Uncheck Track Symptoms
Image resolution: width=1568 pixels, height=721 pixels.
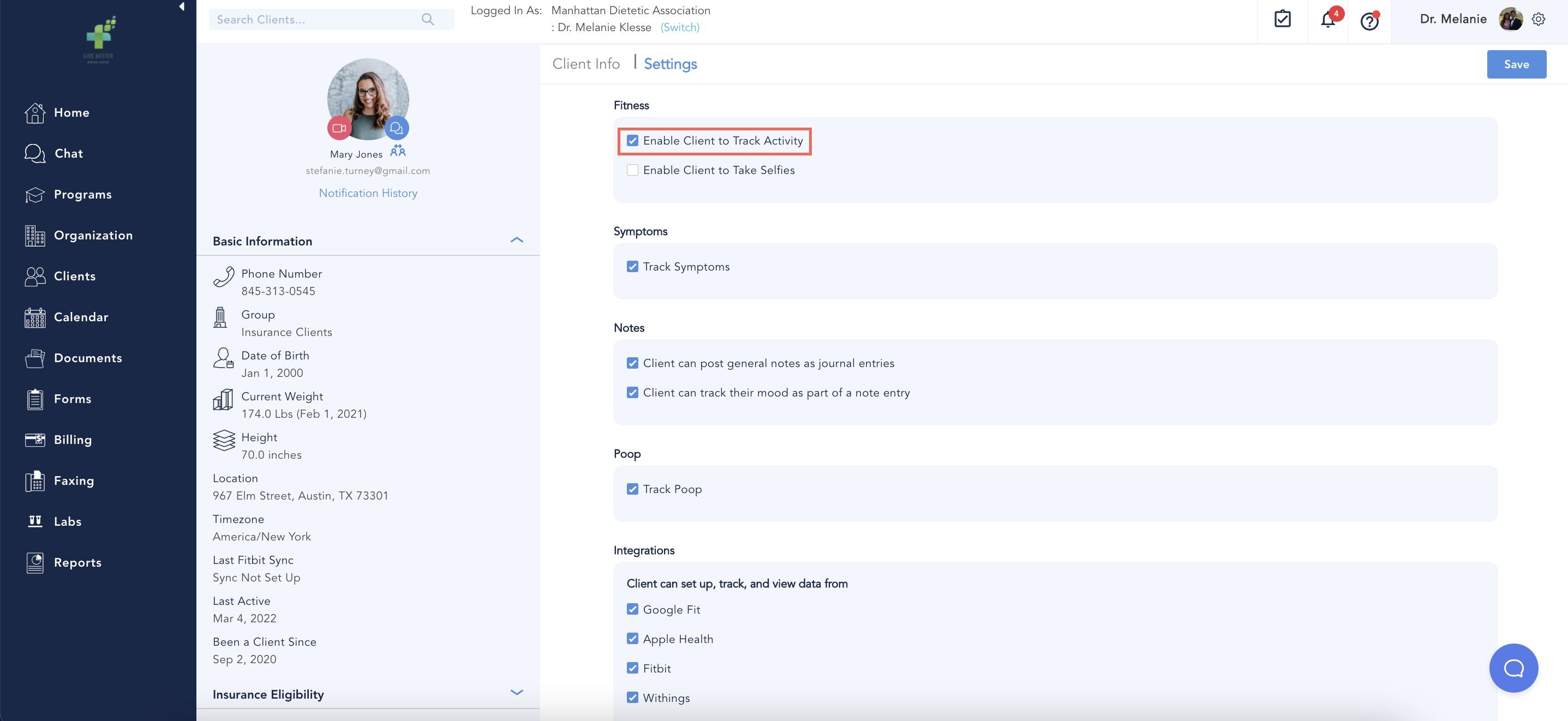[x=632, y=267]
